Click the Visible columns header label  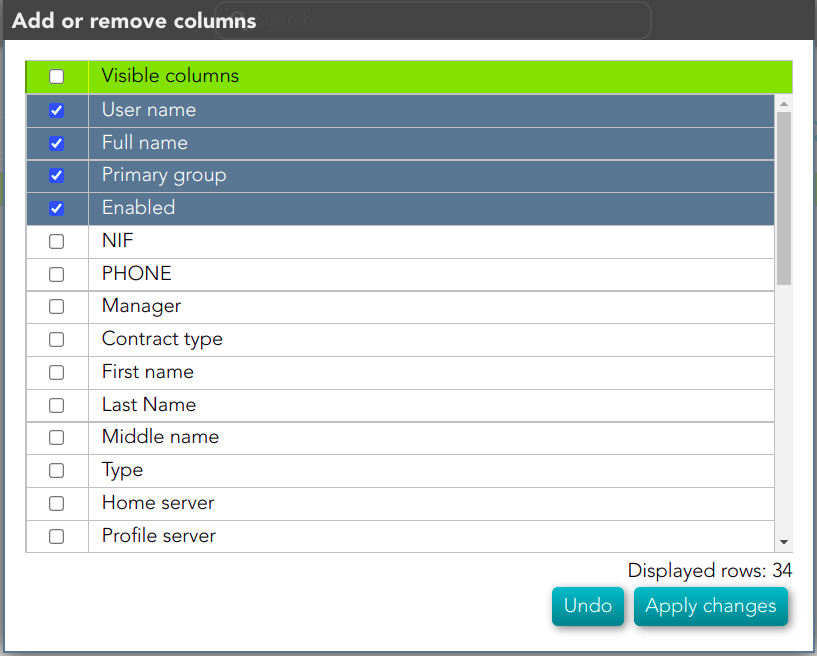170,76
